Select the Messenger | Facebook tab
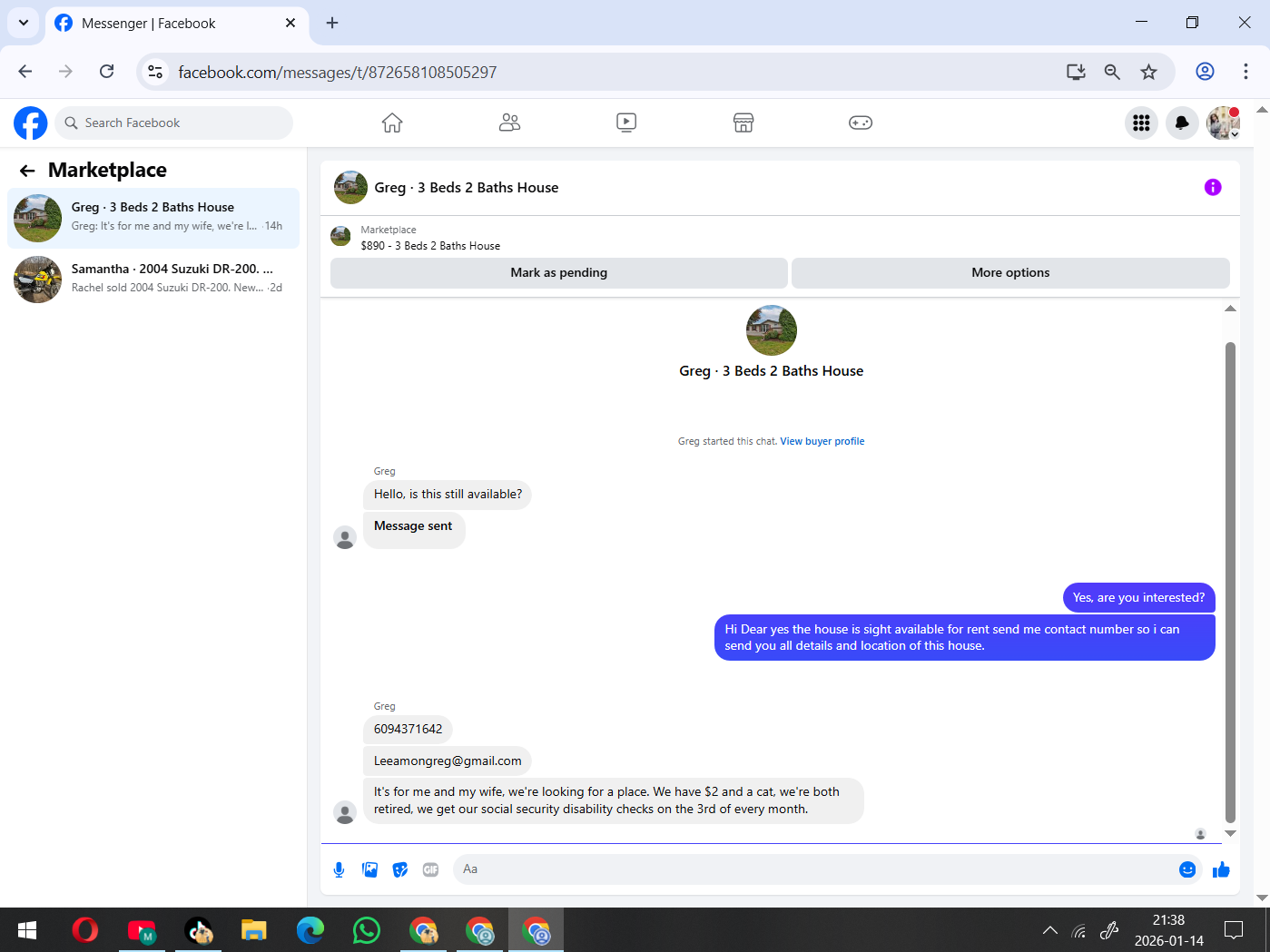Viewport: 1270px width, 952px height. [x=177, y=24]
